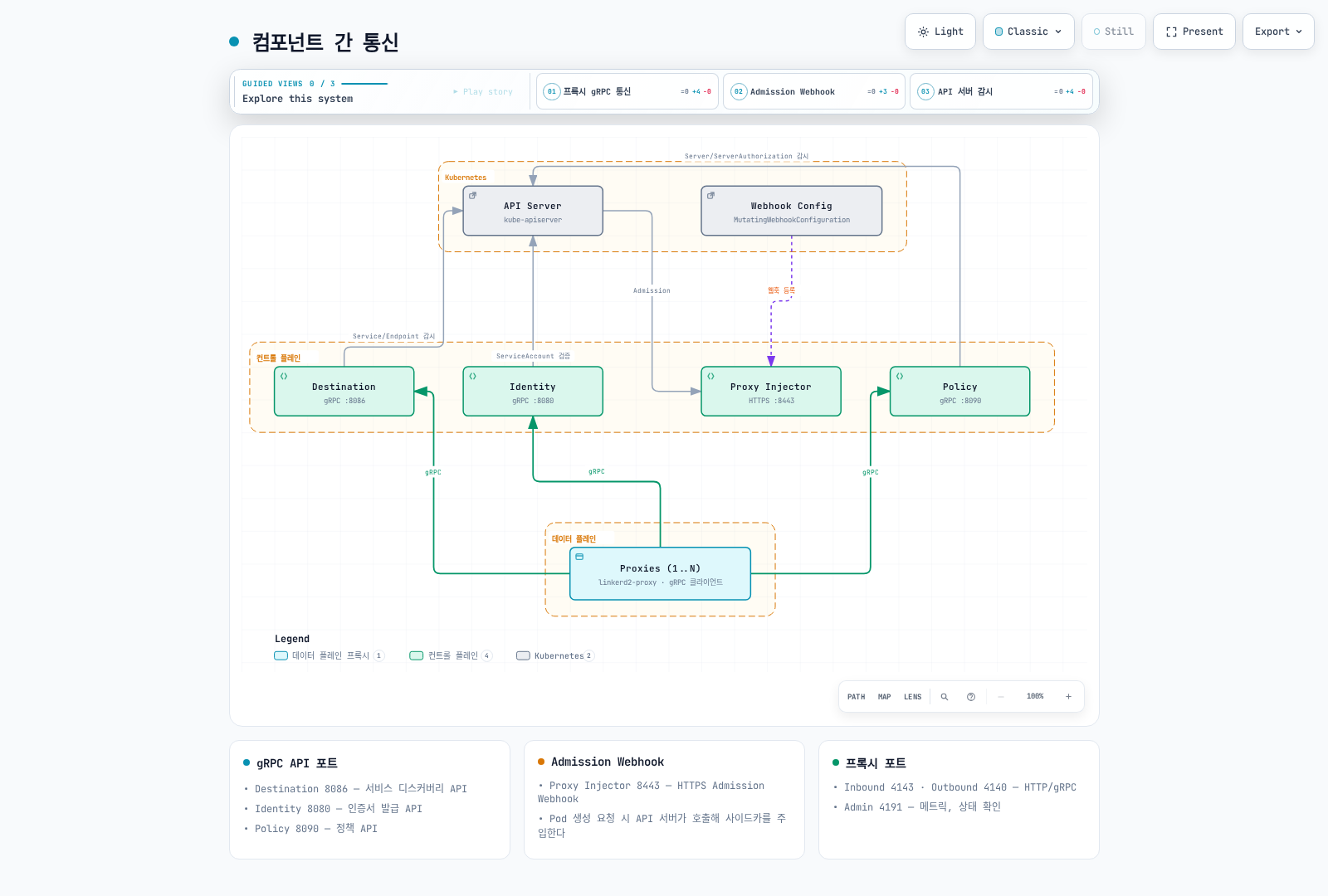Select the 프록시 gRPC 통신 guided view
1328x896 pixels.
tap(627, 92)
